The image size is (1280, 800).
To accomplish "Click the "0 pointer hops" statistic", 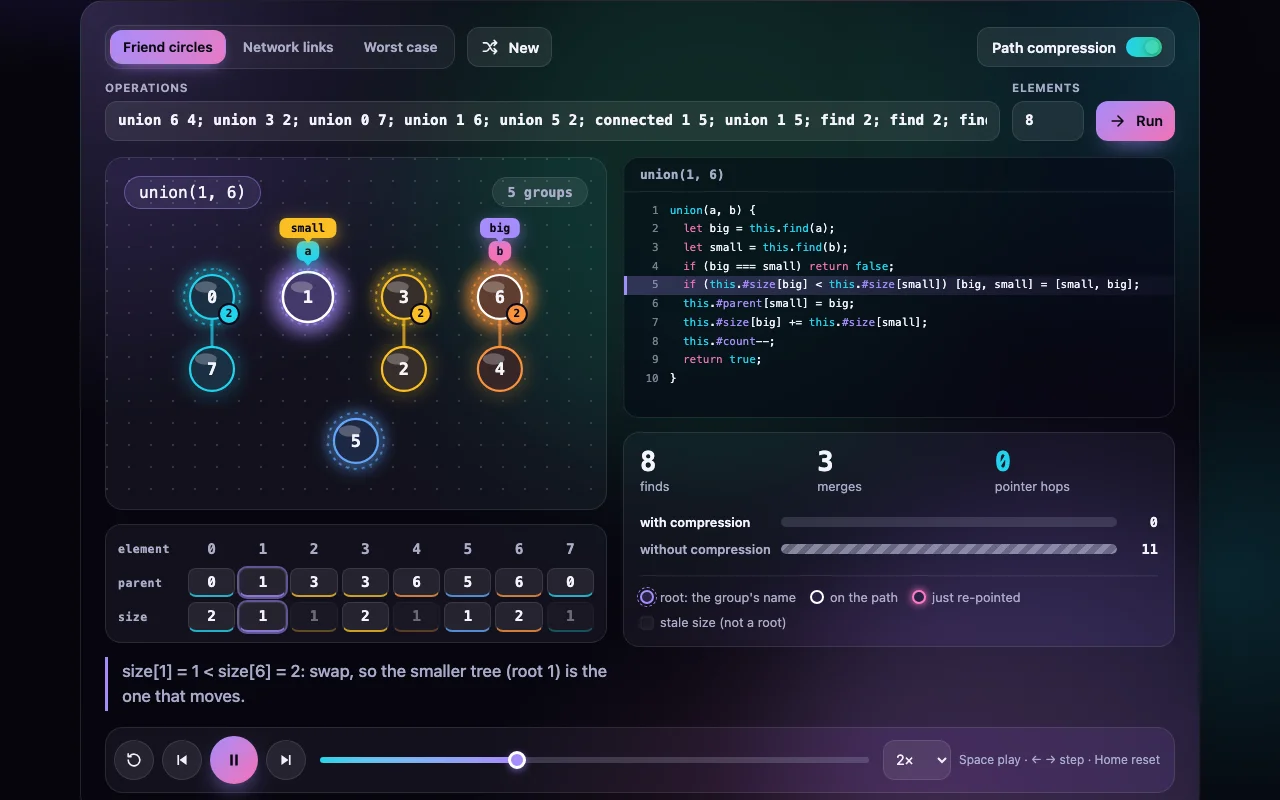I will [x=1032, y=471].
